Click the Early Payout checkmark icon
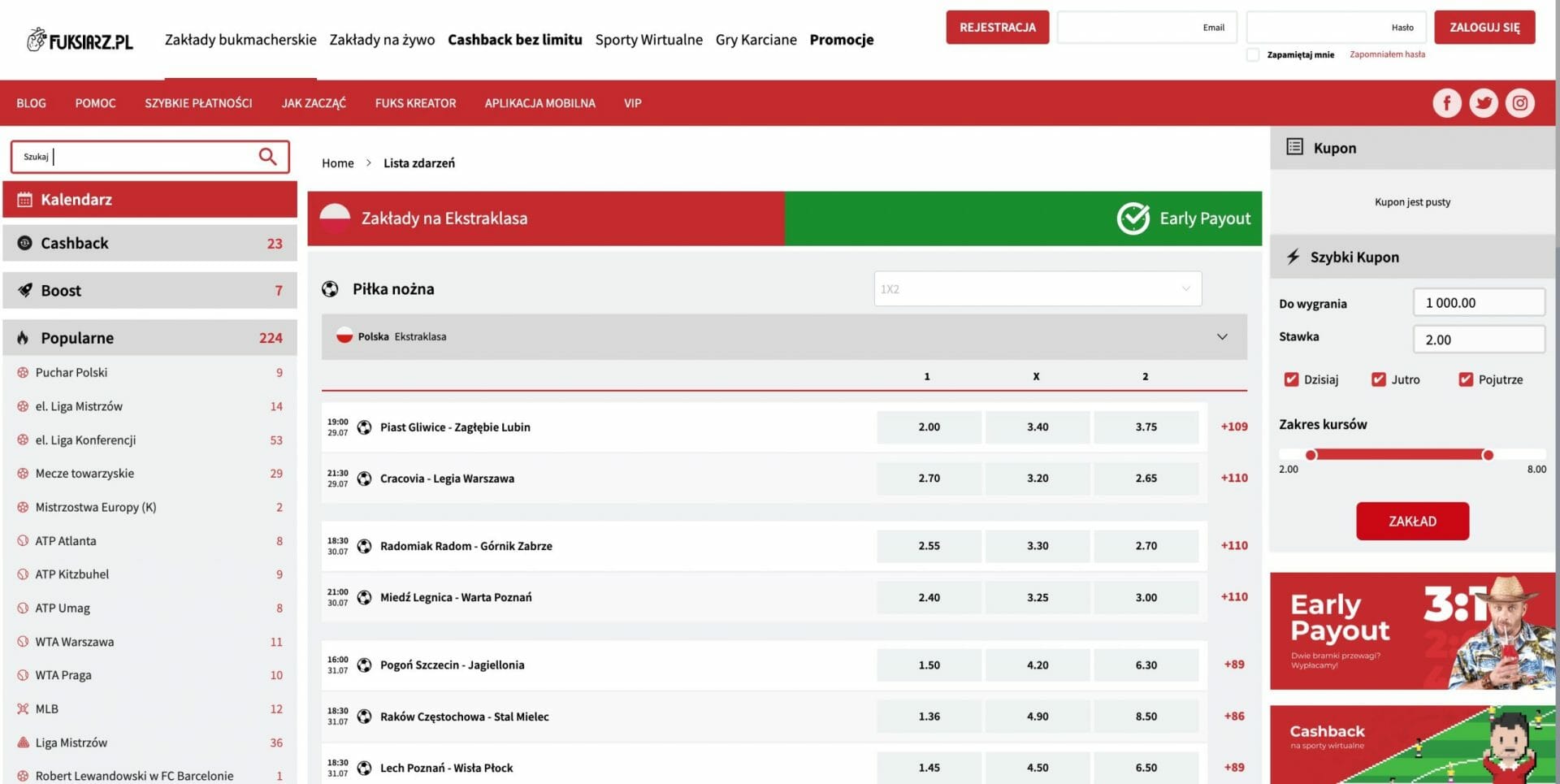Image resolution: width=1560 pixels, height=784 pixels. point(1133,218)
